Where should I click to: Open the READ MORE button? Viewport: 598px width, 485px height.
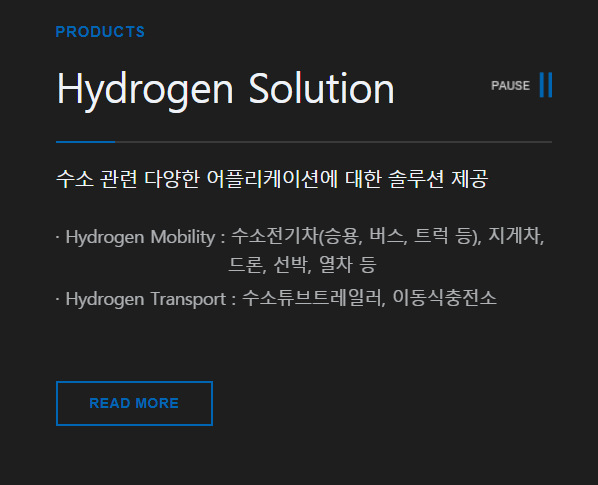(x=134, y=403)
